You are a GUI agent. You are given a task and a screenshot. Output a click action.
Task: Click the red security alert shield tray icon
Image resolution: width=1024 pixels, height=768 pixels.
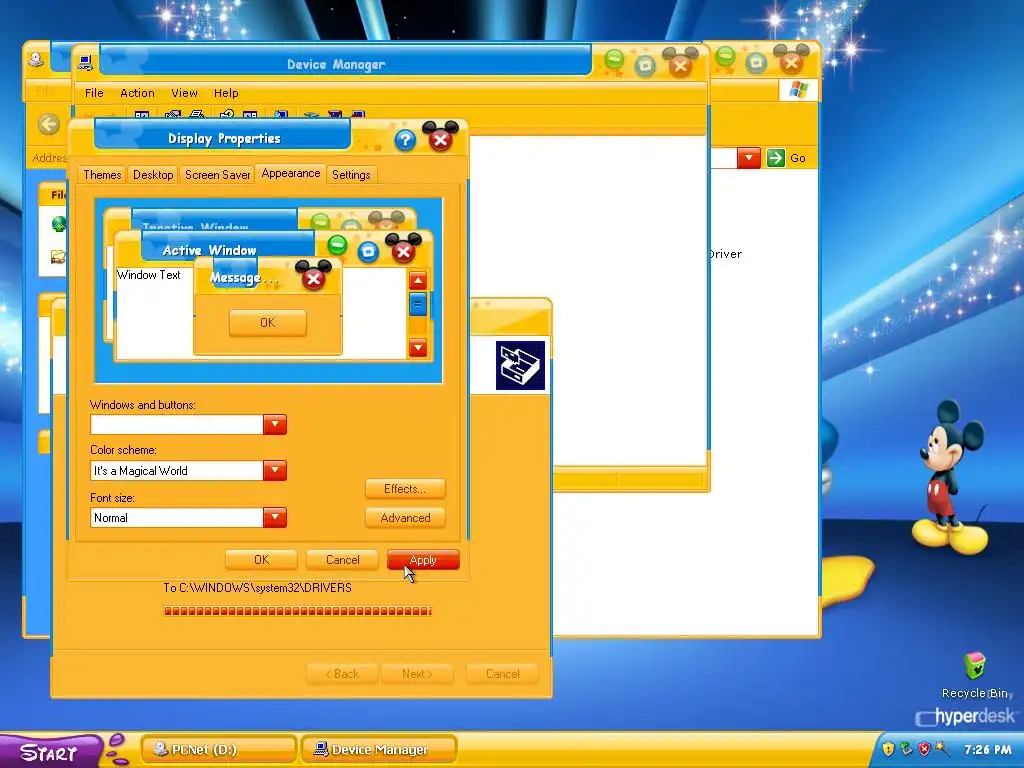tap(924, 749)
